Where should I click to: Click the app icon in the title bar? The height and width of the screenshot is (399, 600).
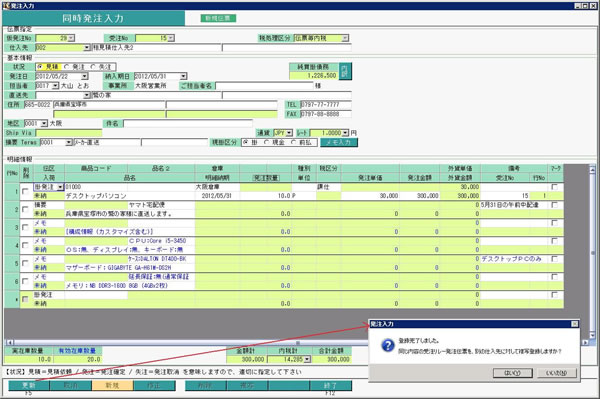6,5
